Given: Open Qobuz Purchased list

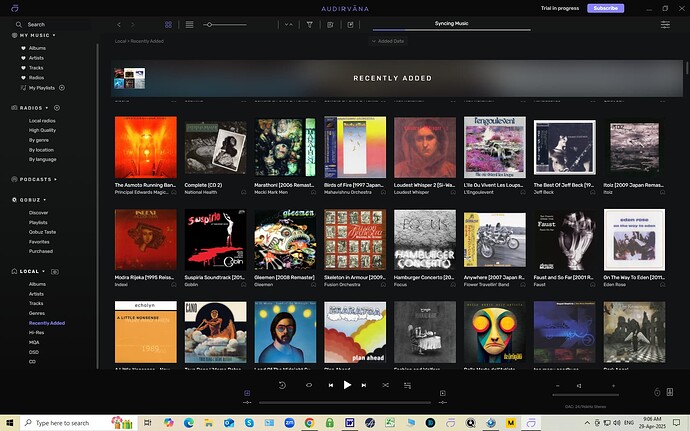Looking at the screenshot, I should [x=41, y=251].
